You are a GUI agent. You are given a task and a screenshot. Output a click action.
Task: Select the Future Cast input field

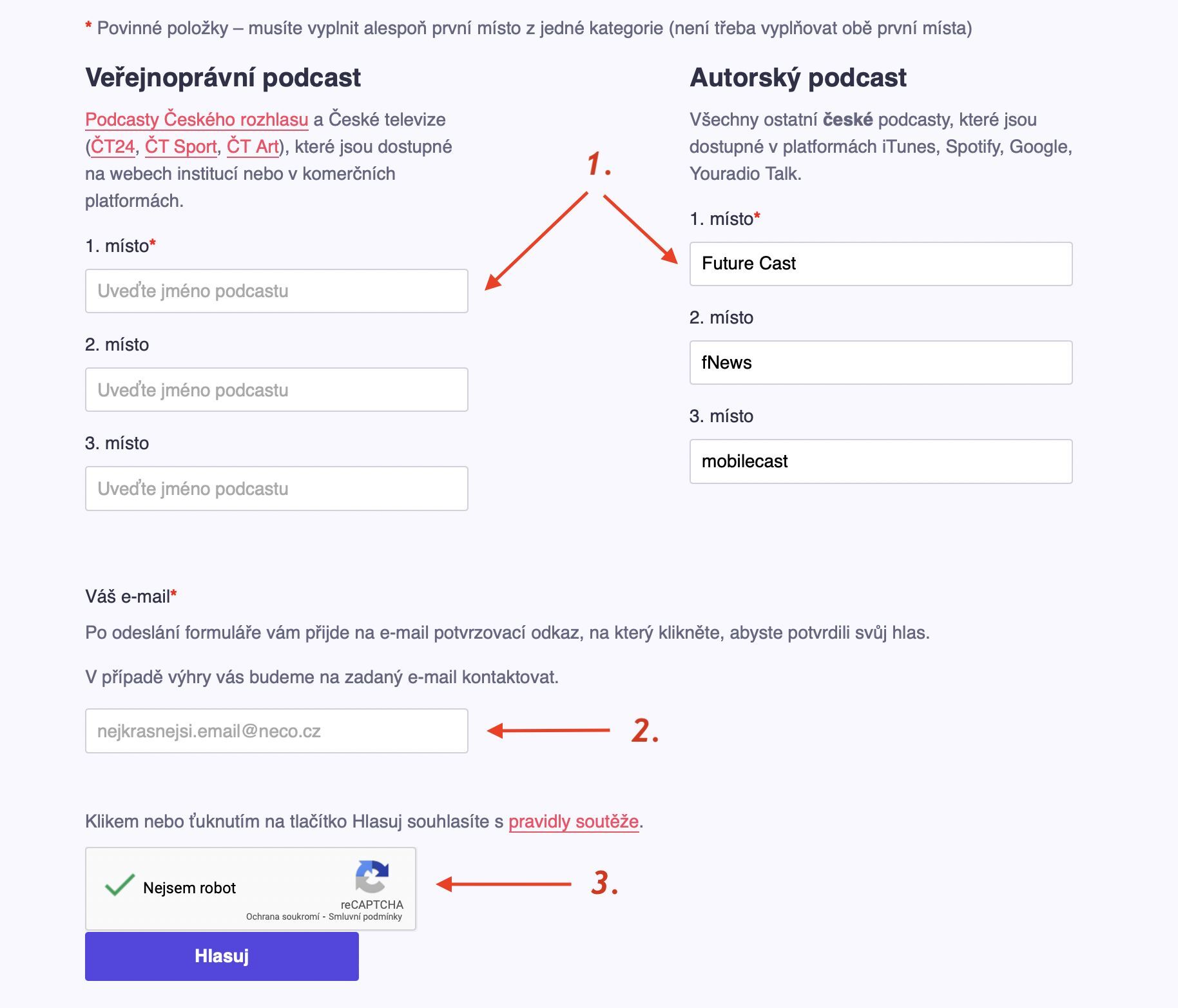[880, 264]
